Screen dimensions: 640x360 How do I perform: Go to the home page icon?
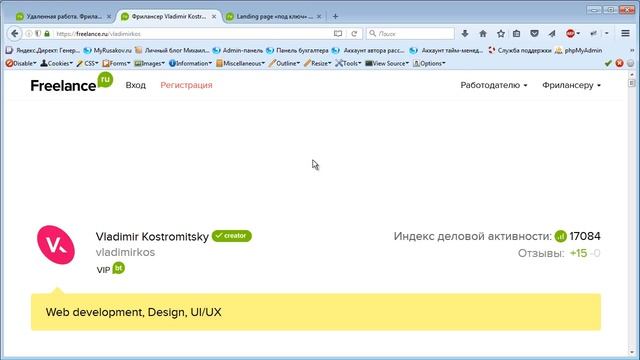483,33
